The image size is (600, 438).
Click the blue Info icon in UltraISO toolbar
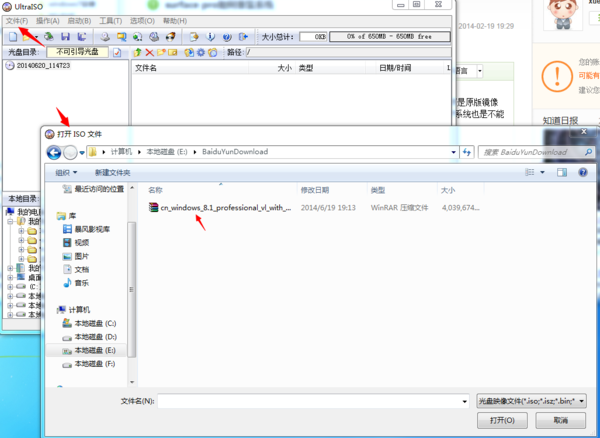(x=210, y=37)
